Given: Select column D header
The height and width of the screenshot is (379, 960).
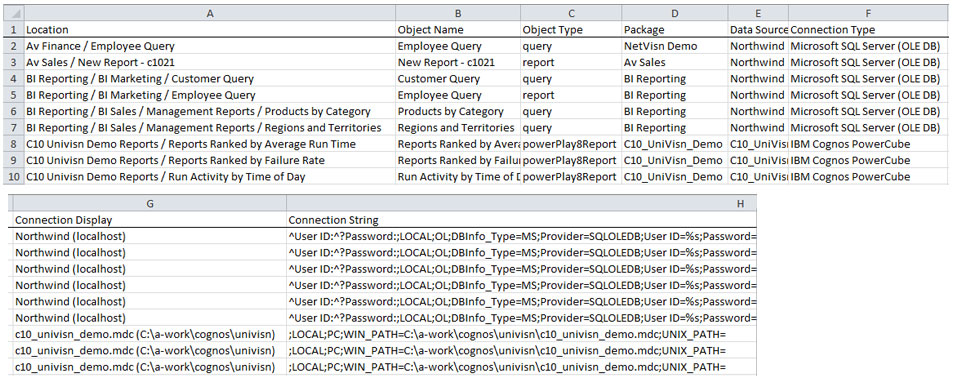Looking at the screenshot, I should 675,13.
